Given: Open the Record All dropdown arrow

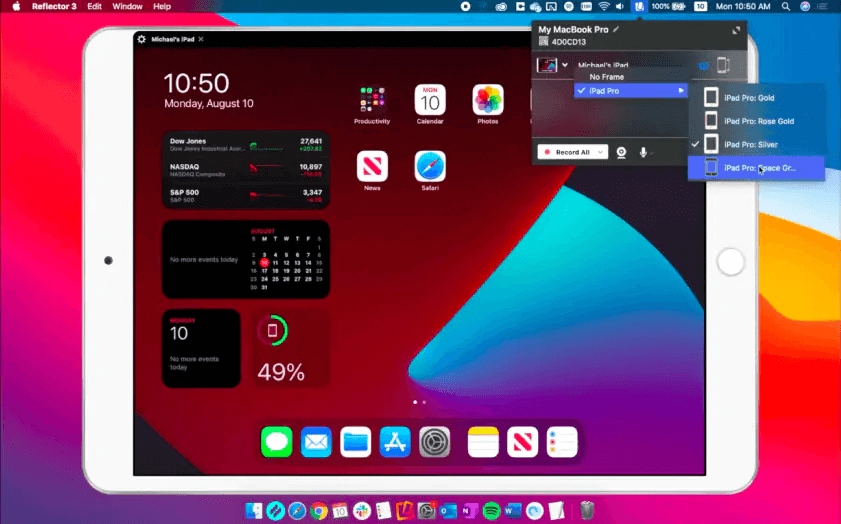Looking at the screenshot, I should [x=600, y=152].
